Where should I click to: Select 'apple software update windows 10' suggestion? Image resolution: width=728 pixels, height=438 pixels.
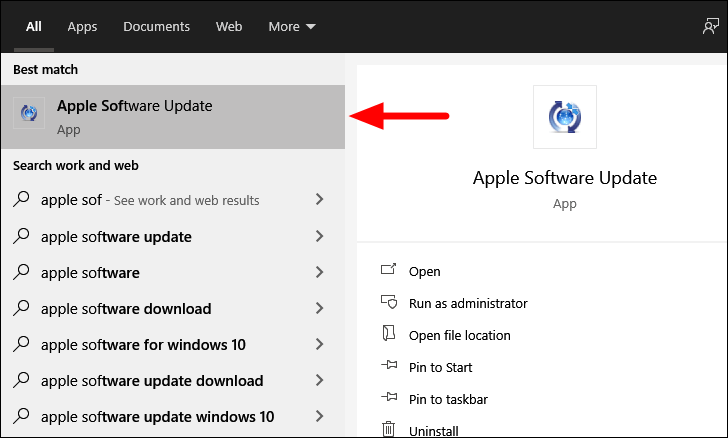click(x=157, y=417)
